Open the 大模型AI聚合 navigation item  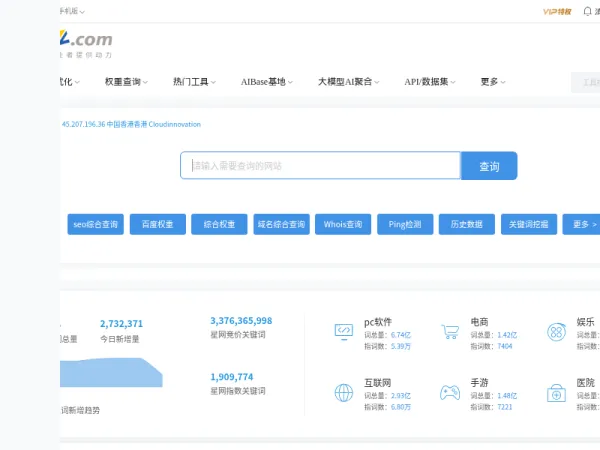345,82
